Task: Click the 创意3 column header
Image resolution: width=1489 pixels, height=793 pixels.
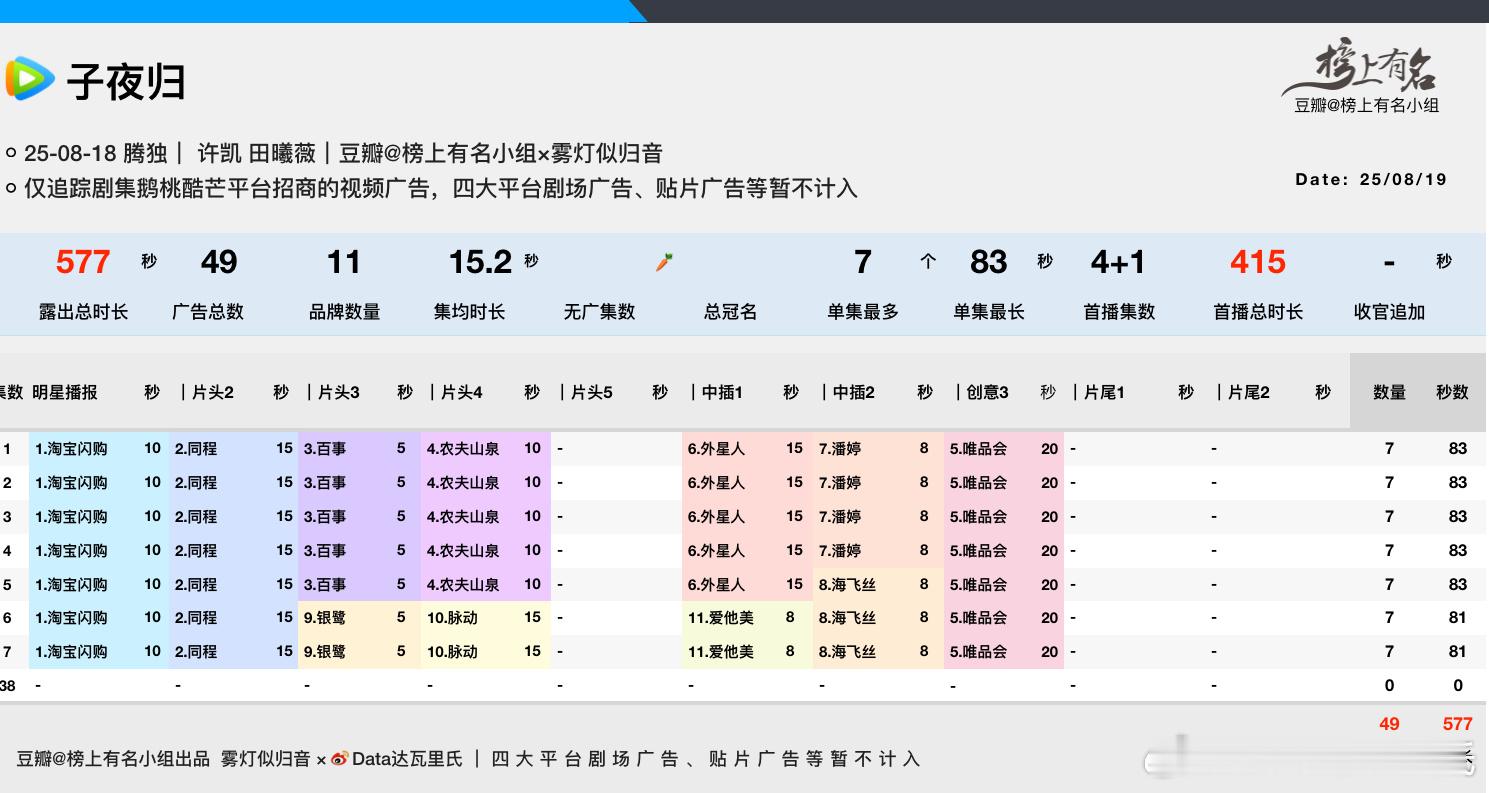Action: click(987, 392)
